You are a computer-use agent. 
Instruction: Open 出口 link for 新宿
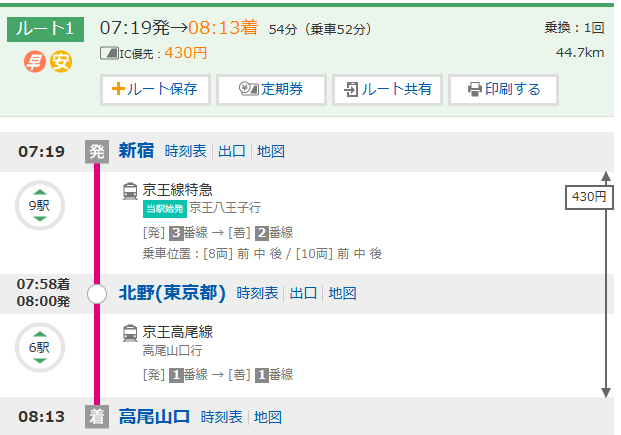click(x=232, y=151)
